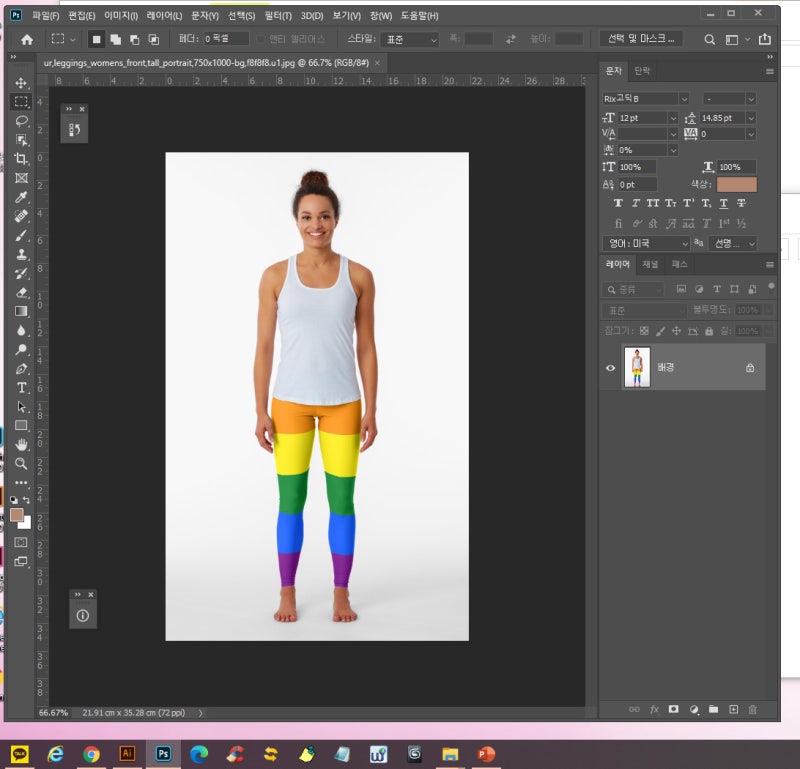Open Chrome from the Windows taskbar
This screenshot has height=769, width=800.
point(91,754)
